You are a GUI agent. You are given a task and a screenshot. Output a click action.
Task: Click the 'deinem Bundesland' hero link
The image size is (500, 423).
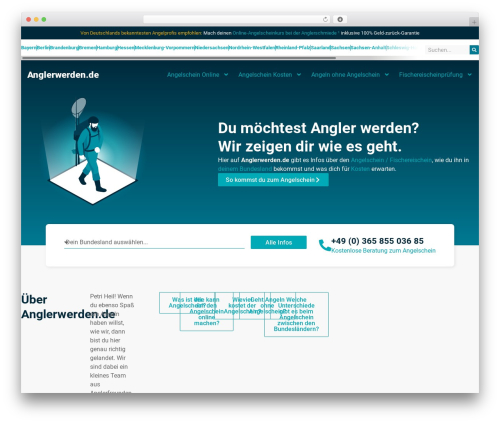click(245, 169)
